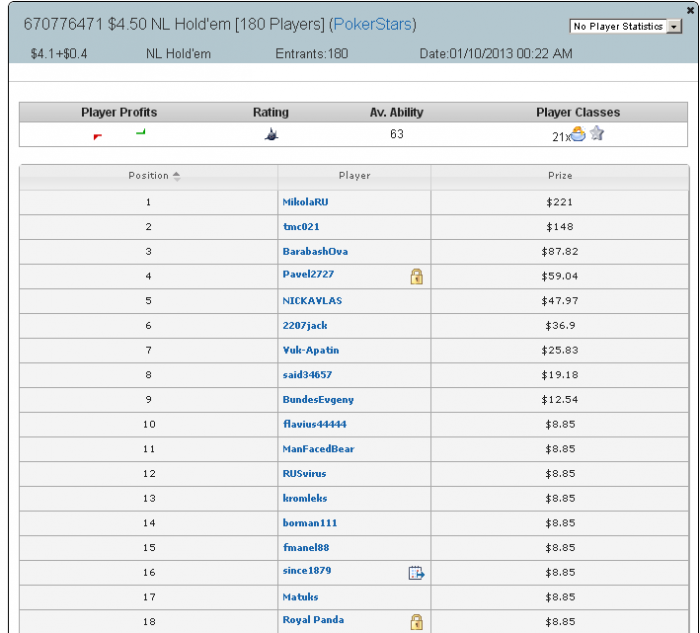Click the Prize column header
The image size is (700, 633).
[x=560, y=176]
